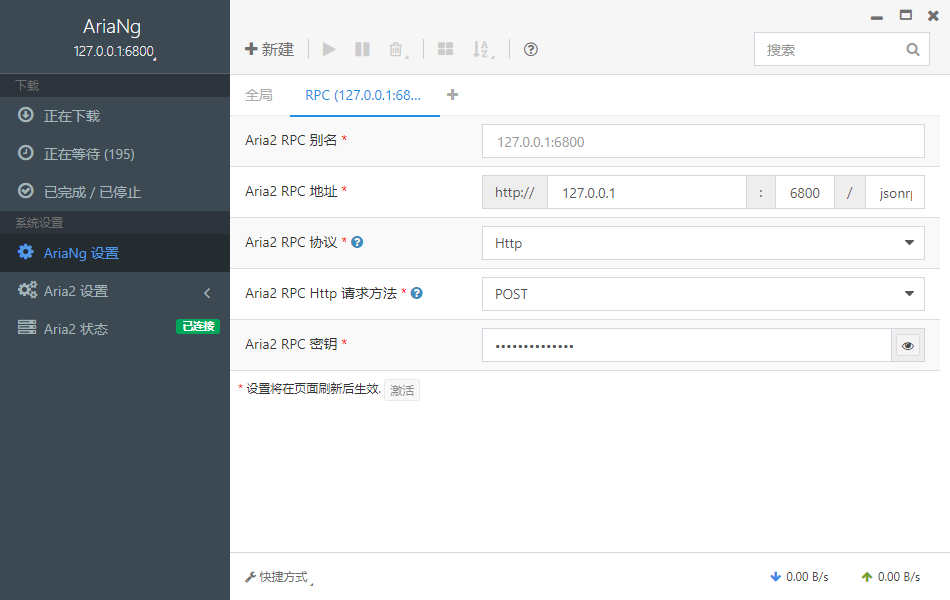Click the magnifier search icon
The width and height of the screenshot is (950, 600).
[913, 50]
